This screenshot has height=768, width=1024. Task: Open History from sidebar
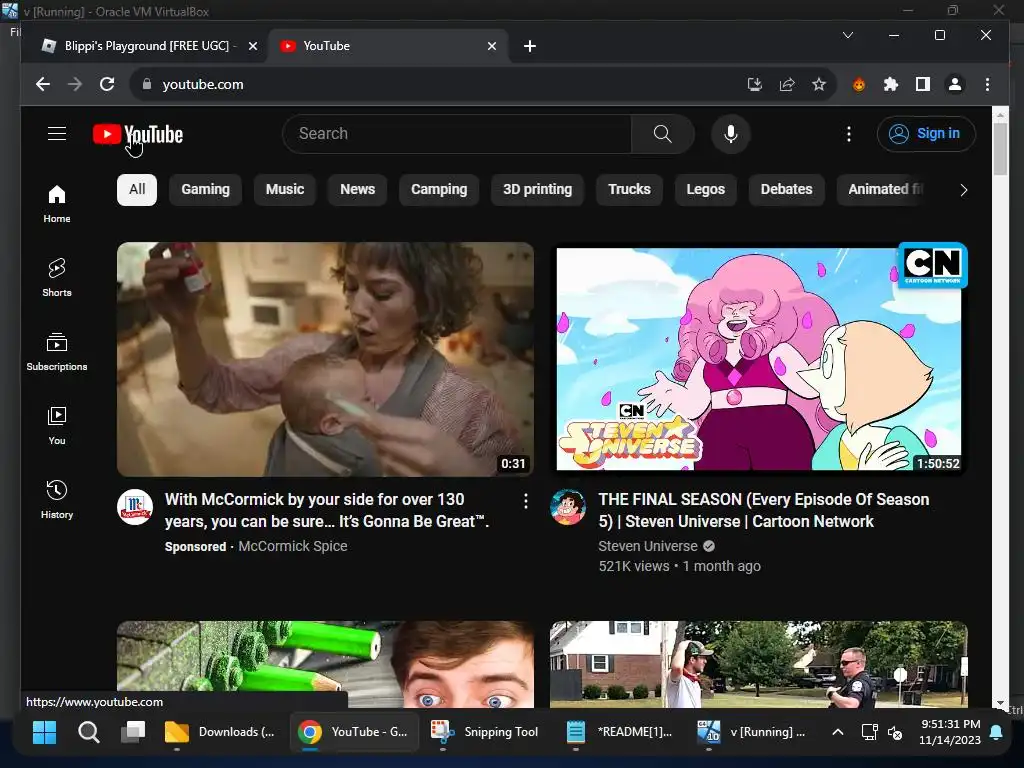coord(57,500)
